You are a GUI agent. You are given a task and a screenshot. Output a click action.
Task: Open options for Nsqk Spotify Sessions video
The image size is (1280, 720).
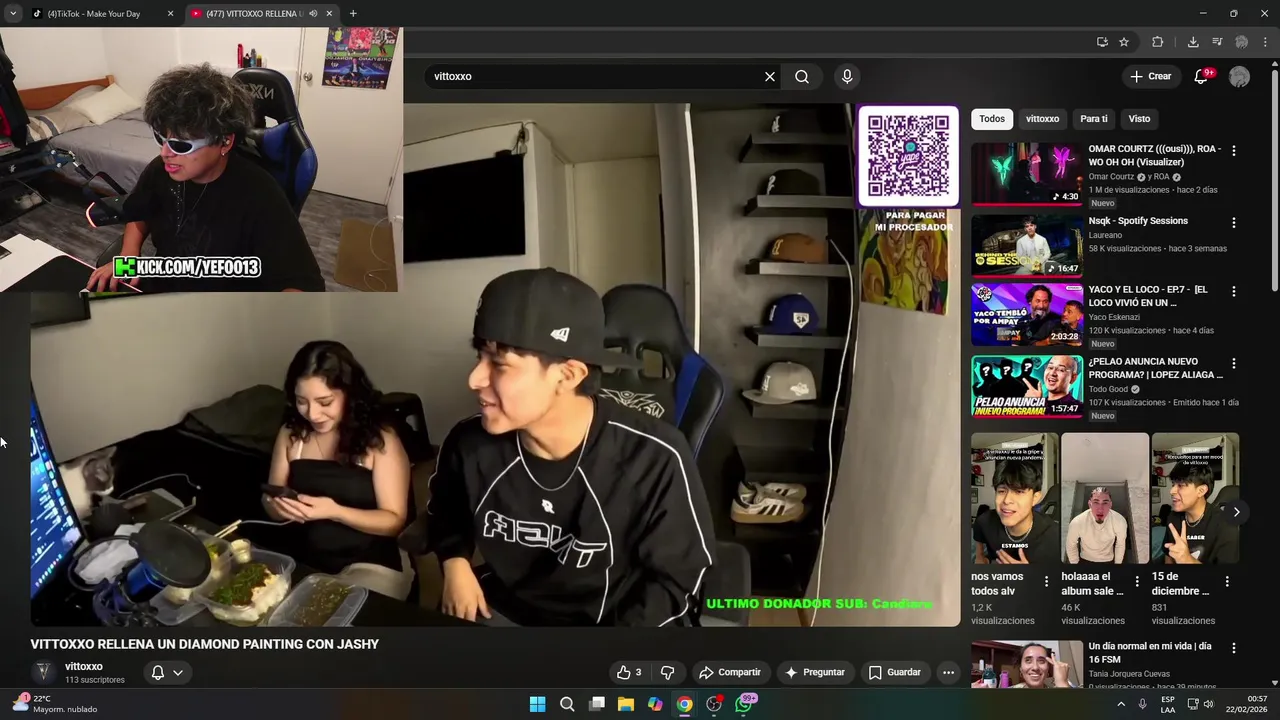[1233, 222]
